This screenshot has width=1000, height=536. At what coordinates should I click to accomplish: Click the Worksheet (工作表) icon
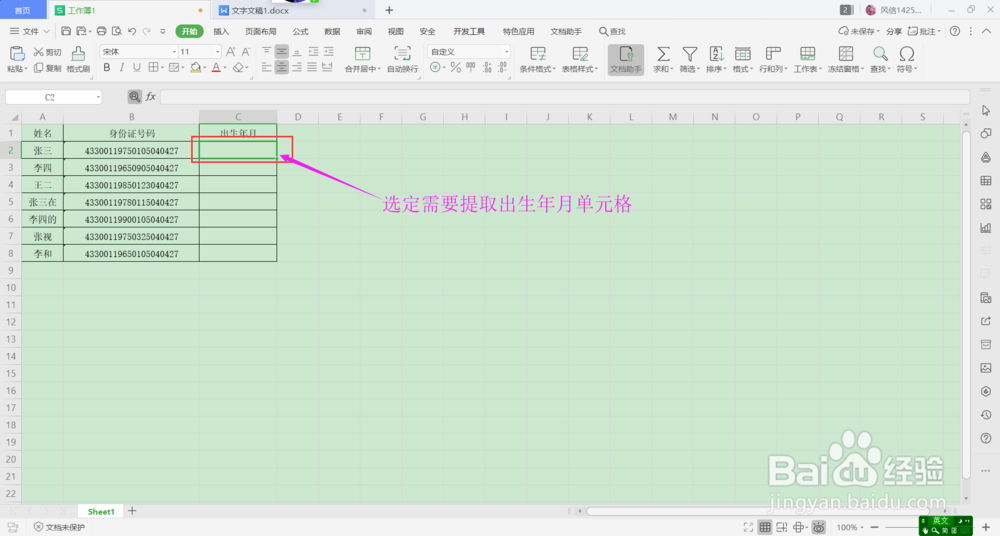click(x=807, y=54)
